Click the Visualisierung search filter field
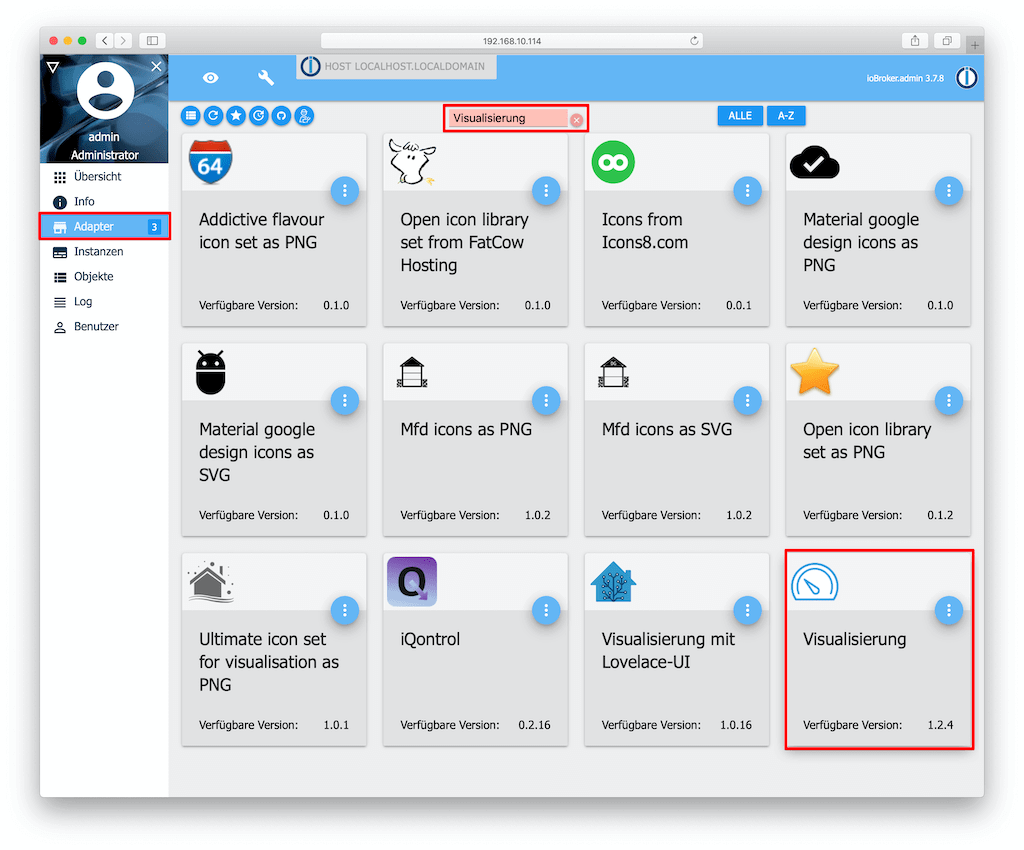Viewport: 1024px width, 850px height. coord(507,118)
